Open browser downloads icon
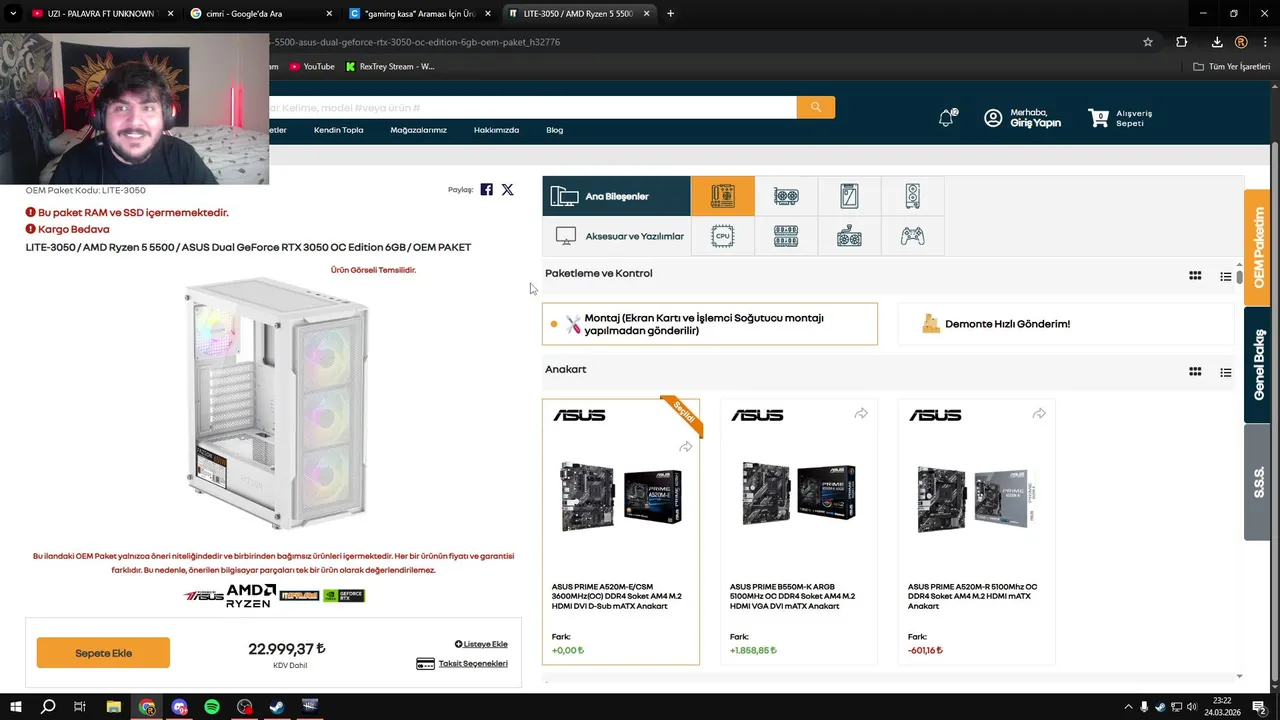This screenshot has width=1280, height=720. tap(1217, 42)
